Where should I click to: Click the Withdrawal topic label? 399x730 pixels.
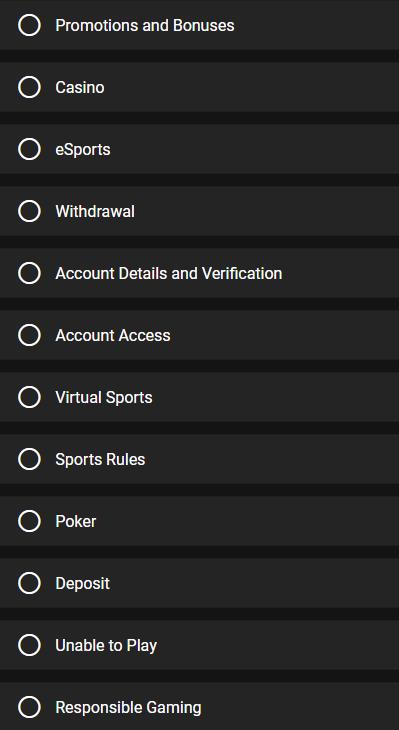tap(95, 211)
